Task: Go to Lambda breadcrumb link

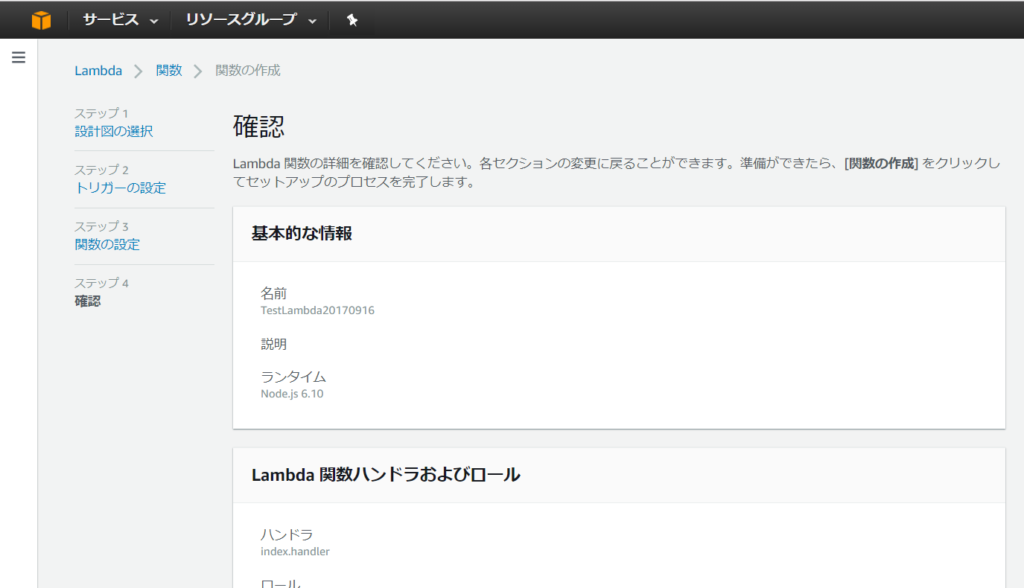Action: coord(98,71)
